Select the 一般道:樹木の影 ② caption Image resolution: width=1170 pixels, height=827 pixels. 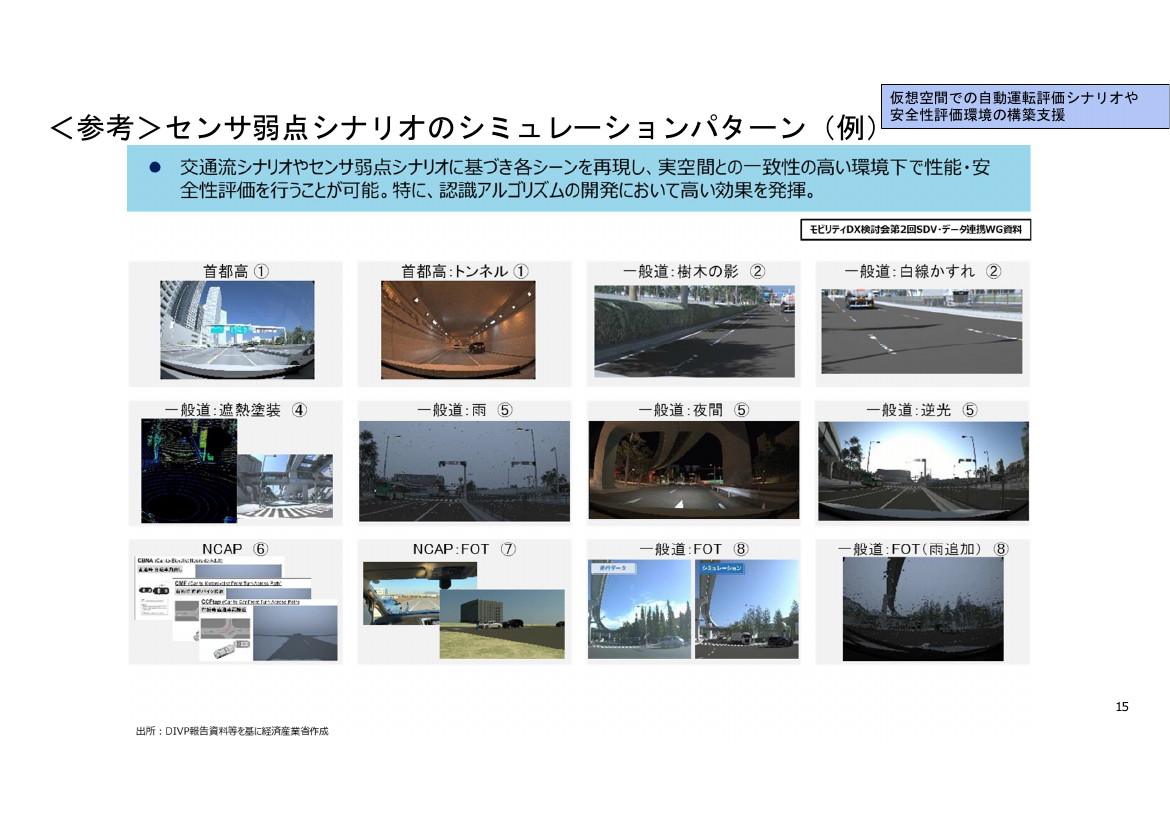694,271
